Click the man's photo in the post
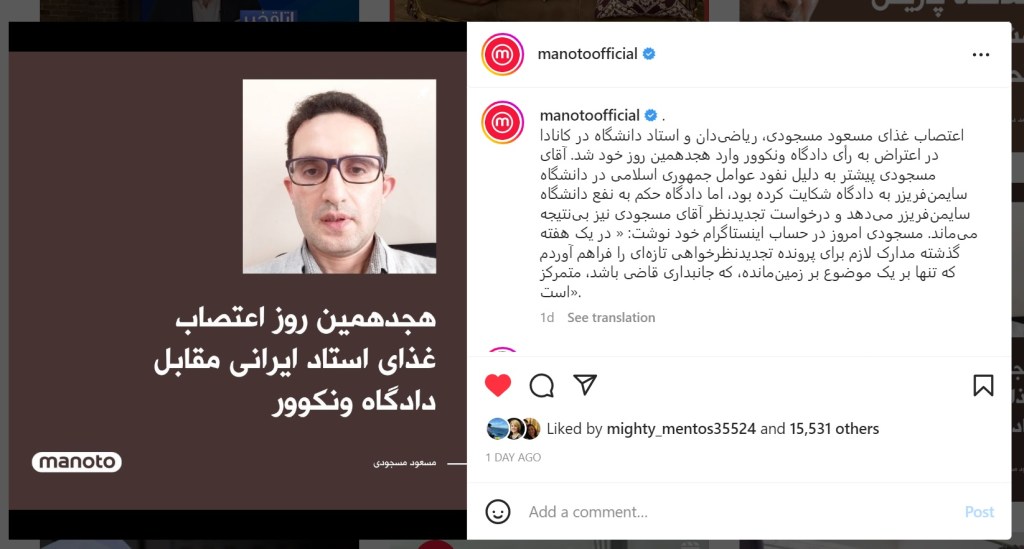 click(340, 176)
